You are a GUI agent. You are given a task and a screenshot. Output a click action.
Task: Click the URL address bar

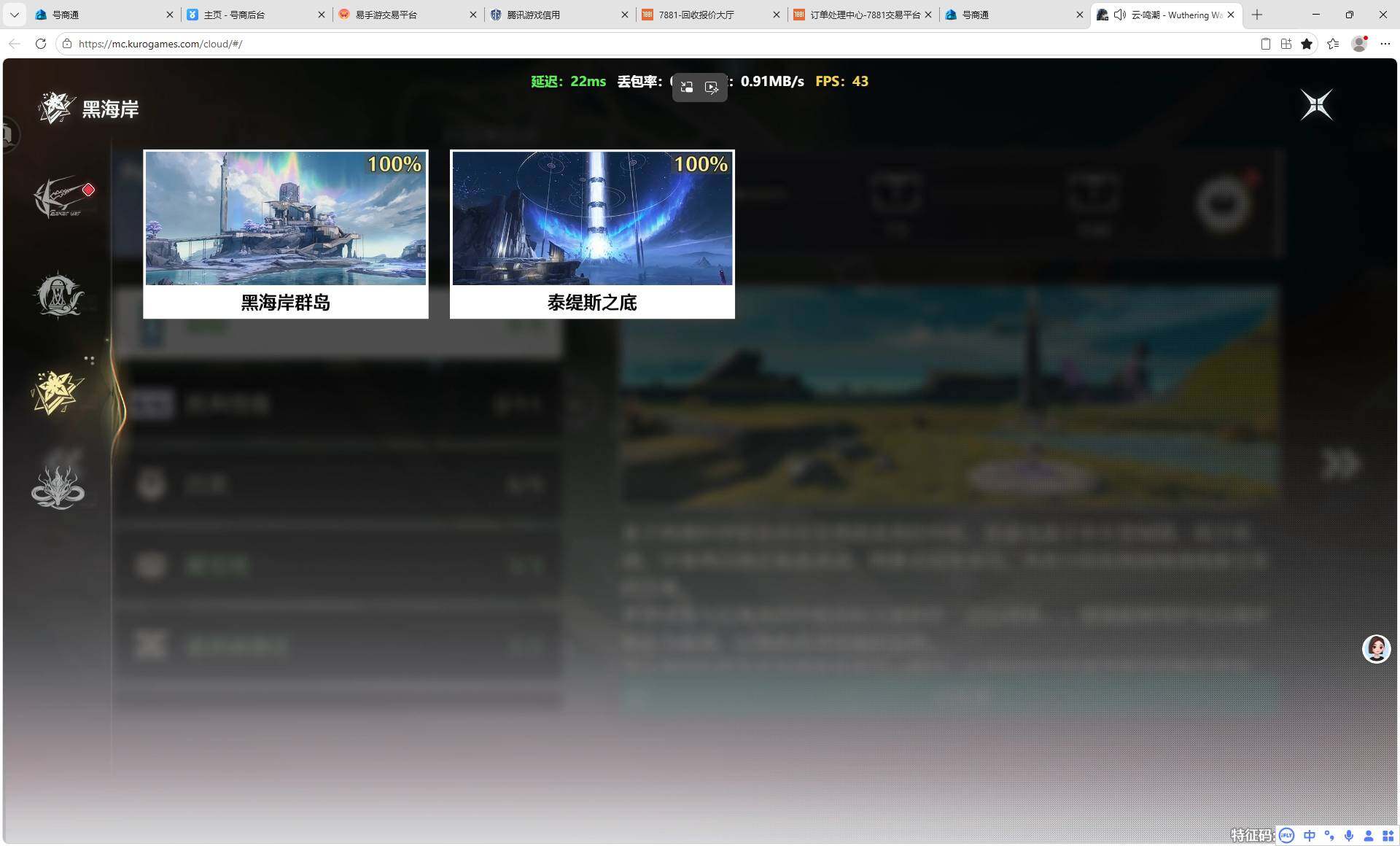[656, 44]
